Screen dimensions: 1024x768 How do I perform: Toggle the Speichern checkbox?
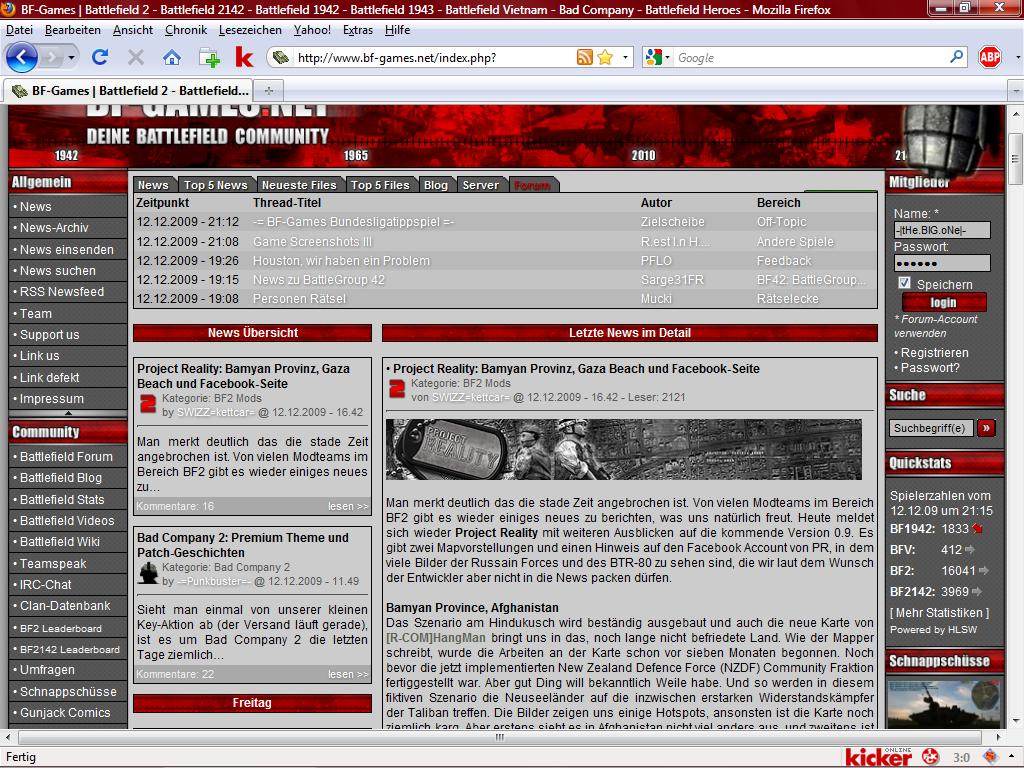[x=904, y=283]
